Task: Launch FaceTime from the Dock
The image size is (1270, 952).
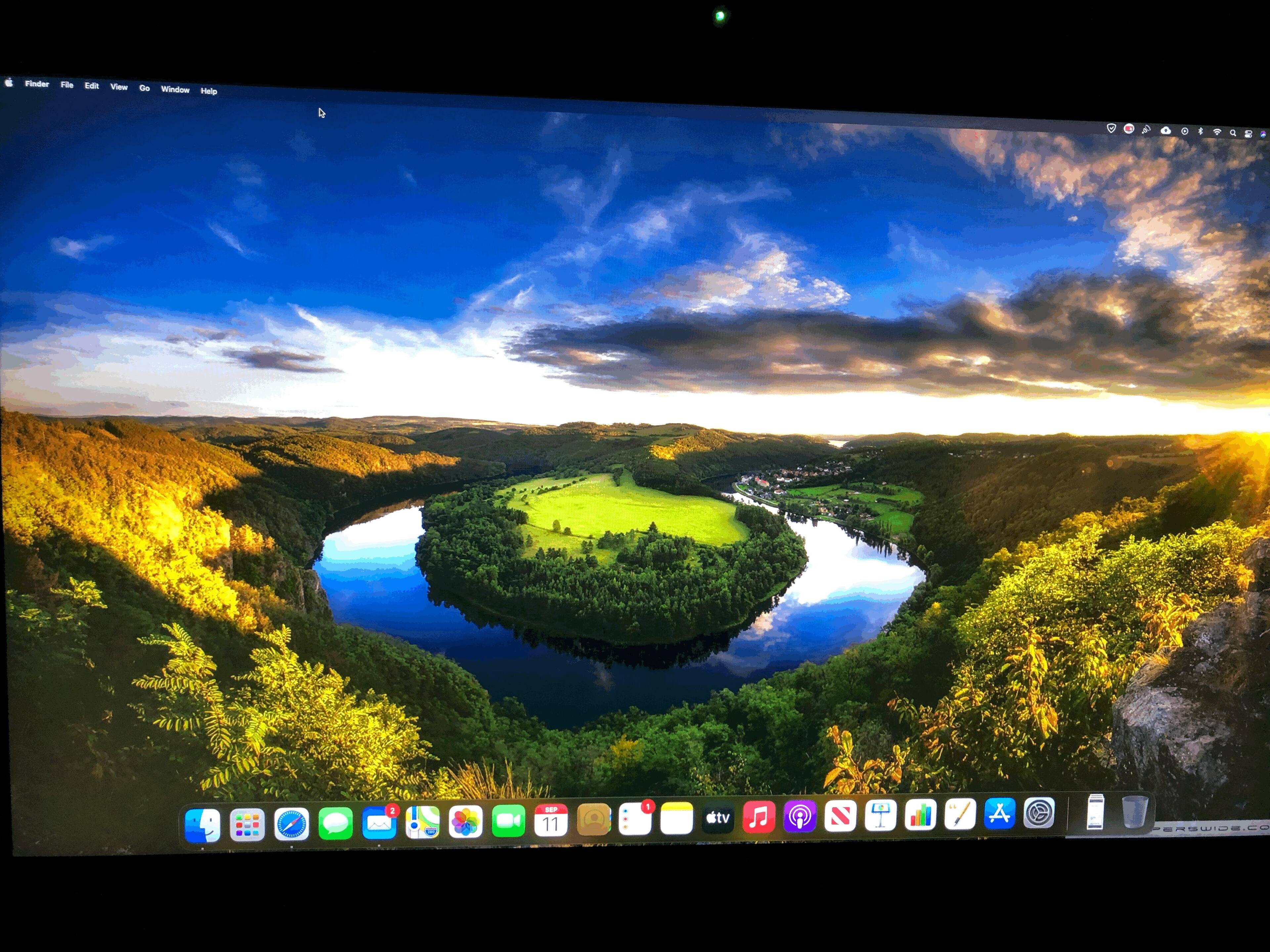Action: (x=508, y=821)
